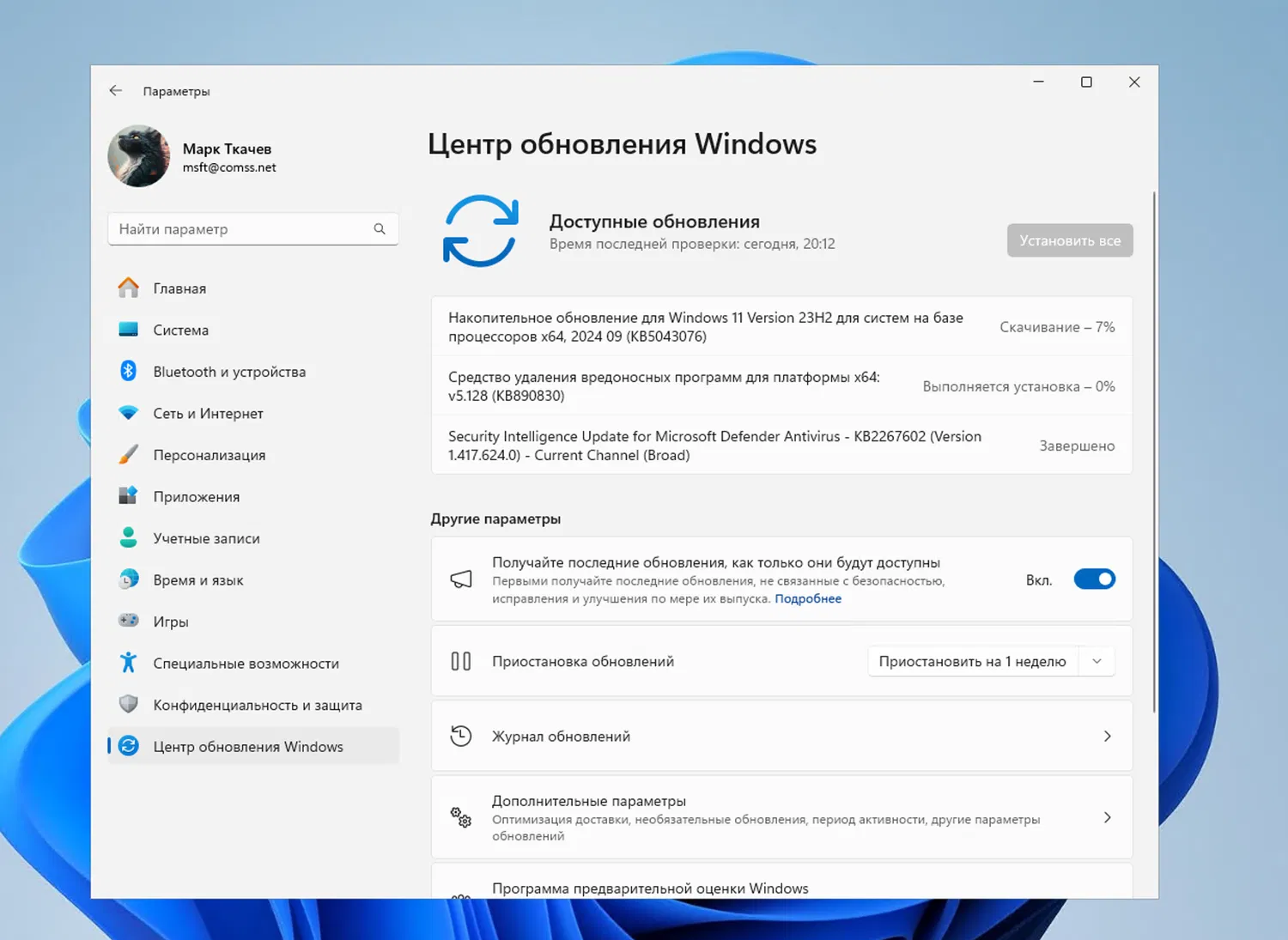Click the Центр обновления Windows sidebar icon
Screen dimensions: 1288x940
(129, 746)
